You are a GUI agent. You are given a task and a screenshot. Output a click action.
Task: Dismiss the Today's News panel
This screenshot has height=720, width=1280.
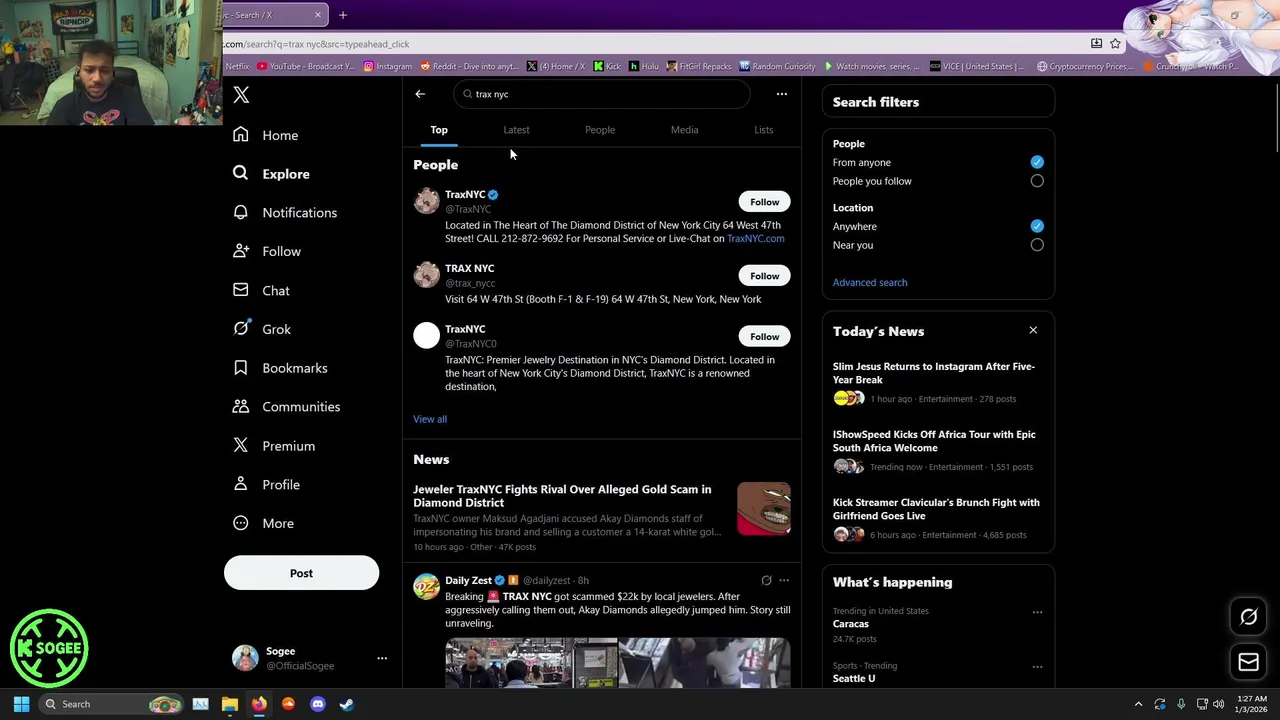pos(1033,330)
